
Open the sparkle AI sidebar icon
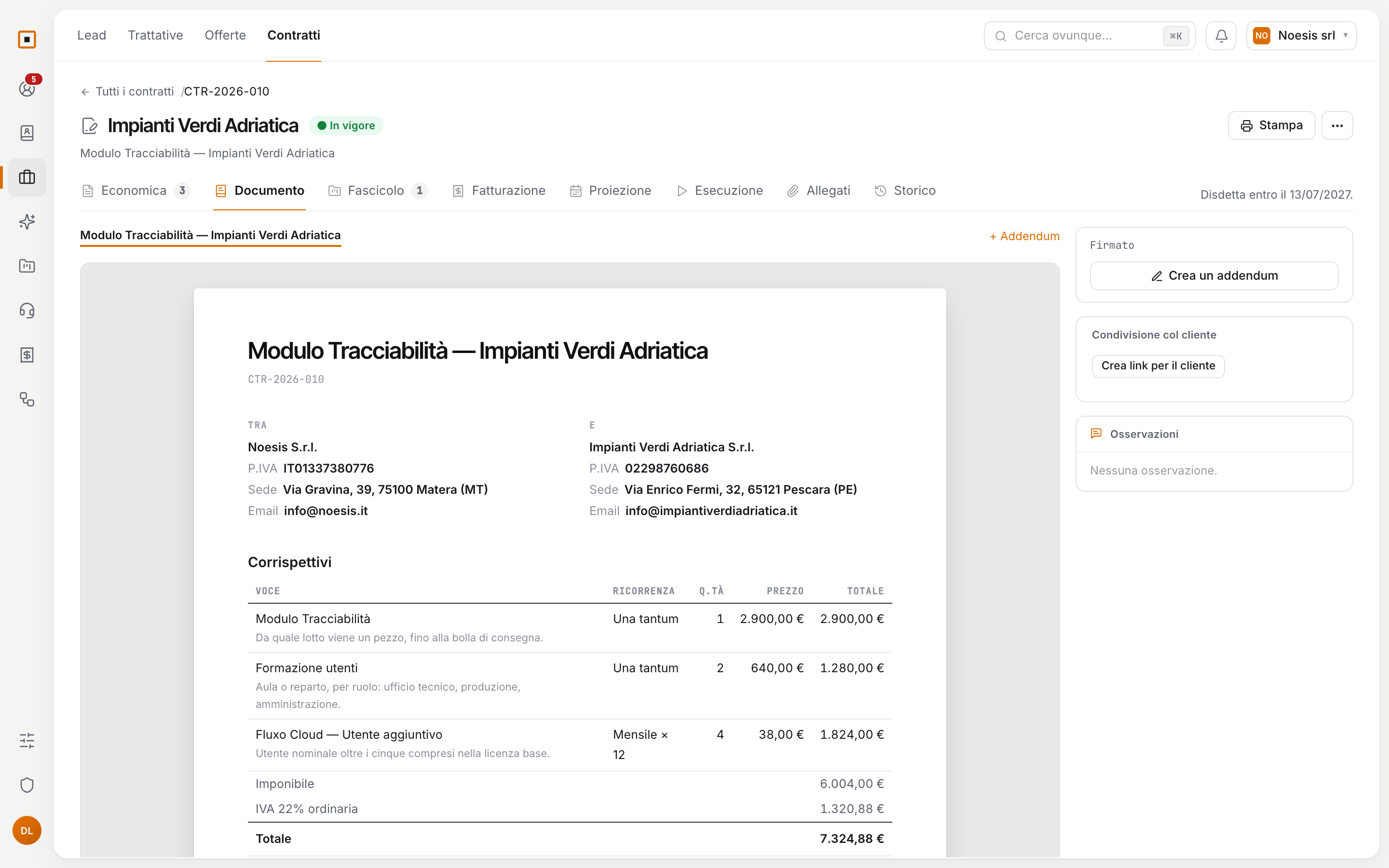[x=27, y=222]
